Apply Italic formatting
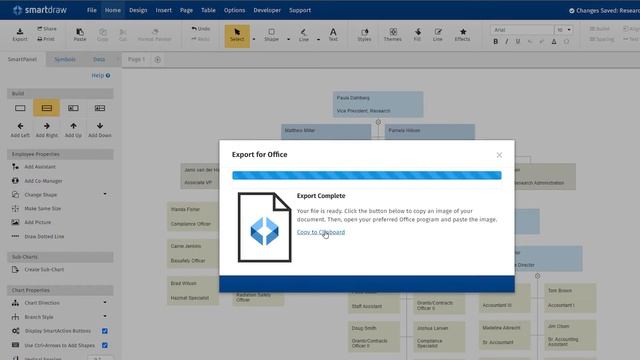640x360 pixels. (x=507, y=42)
